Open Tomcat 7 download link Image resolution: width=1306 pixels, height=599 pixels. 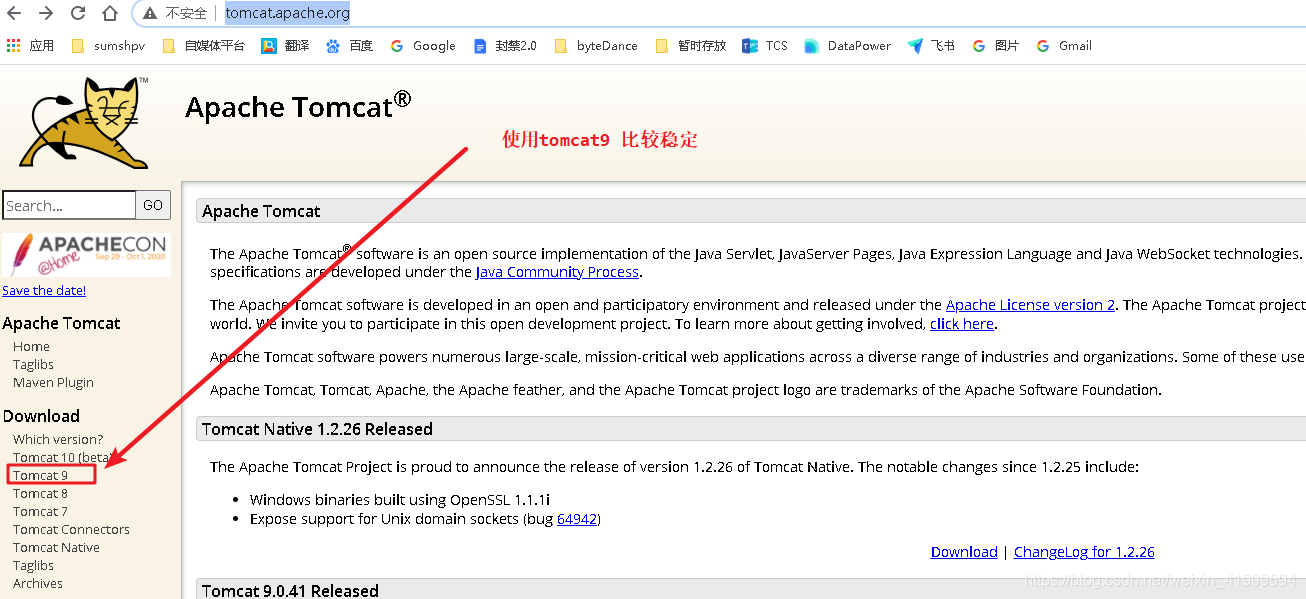(x=41, y=512)
